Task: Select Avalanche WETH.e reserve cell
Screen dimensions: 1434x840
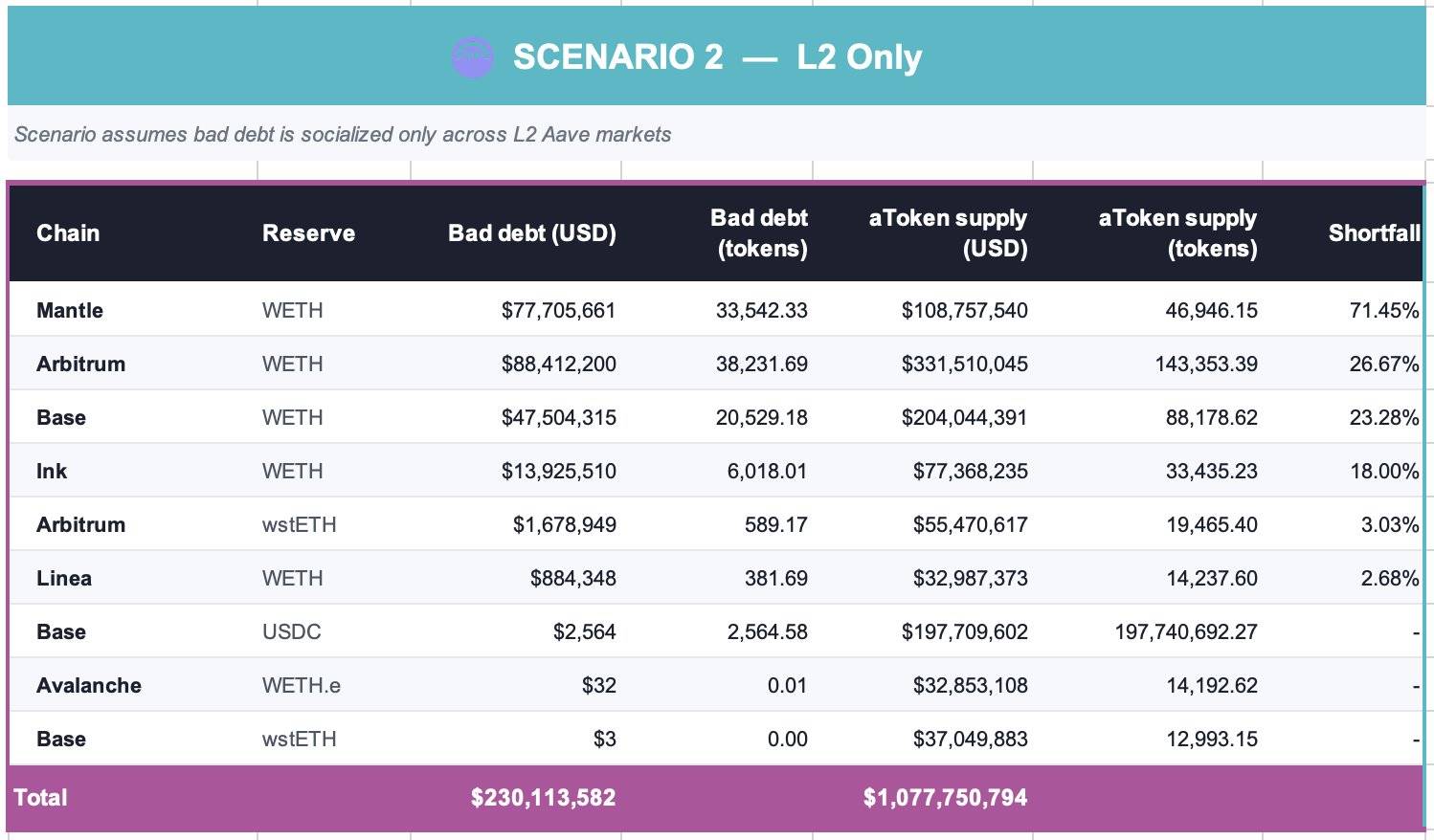Action: tap(301, 686)
